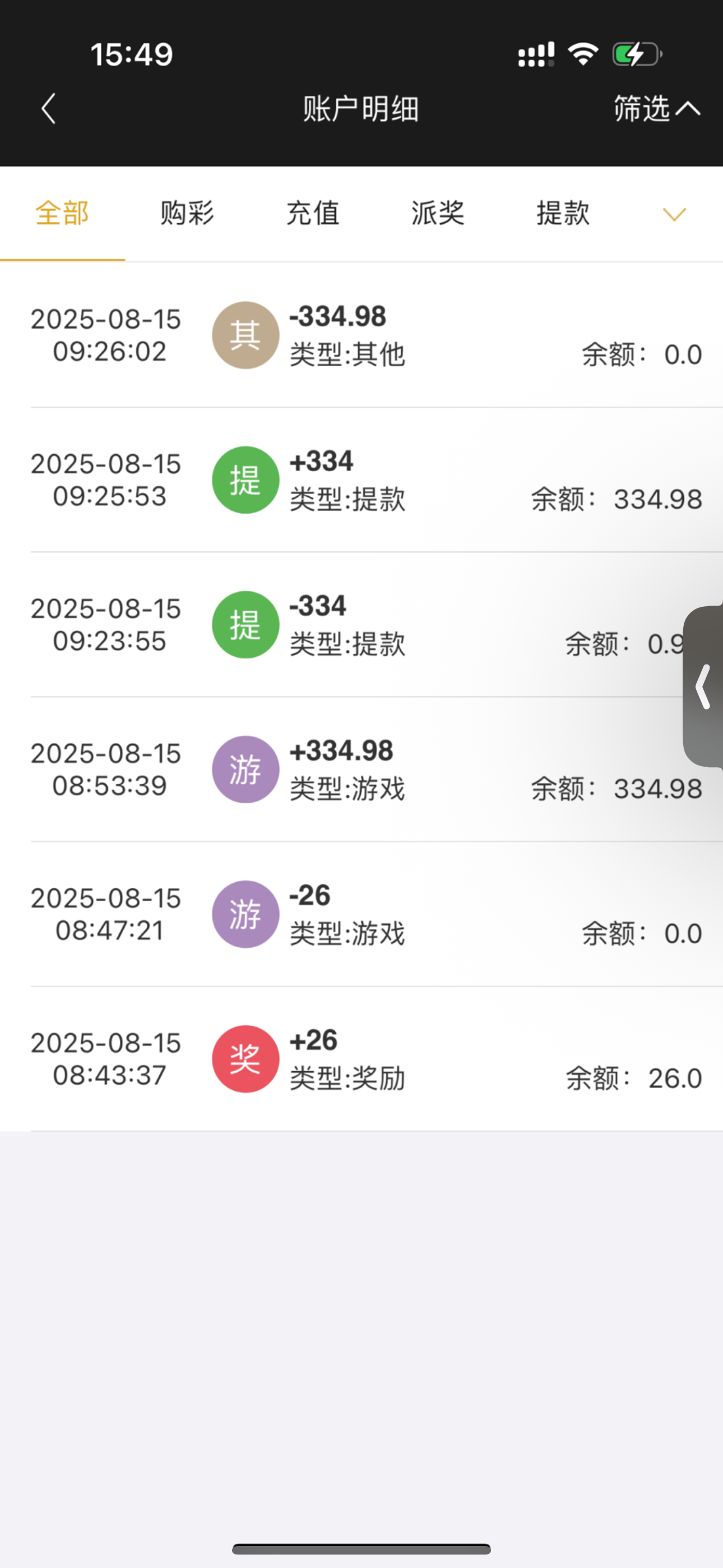Tap the +26 reward amount text
Viewport: 723px width, 1568px height.
pos(313,1040)
